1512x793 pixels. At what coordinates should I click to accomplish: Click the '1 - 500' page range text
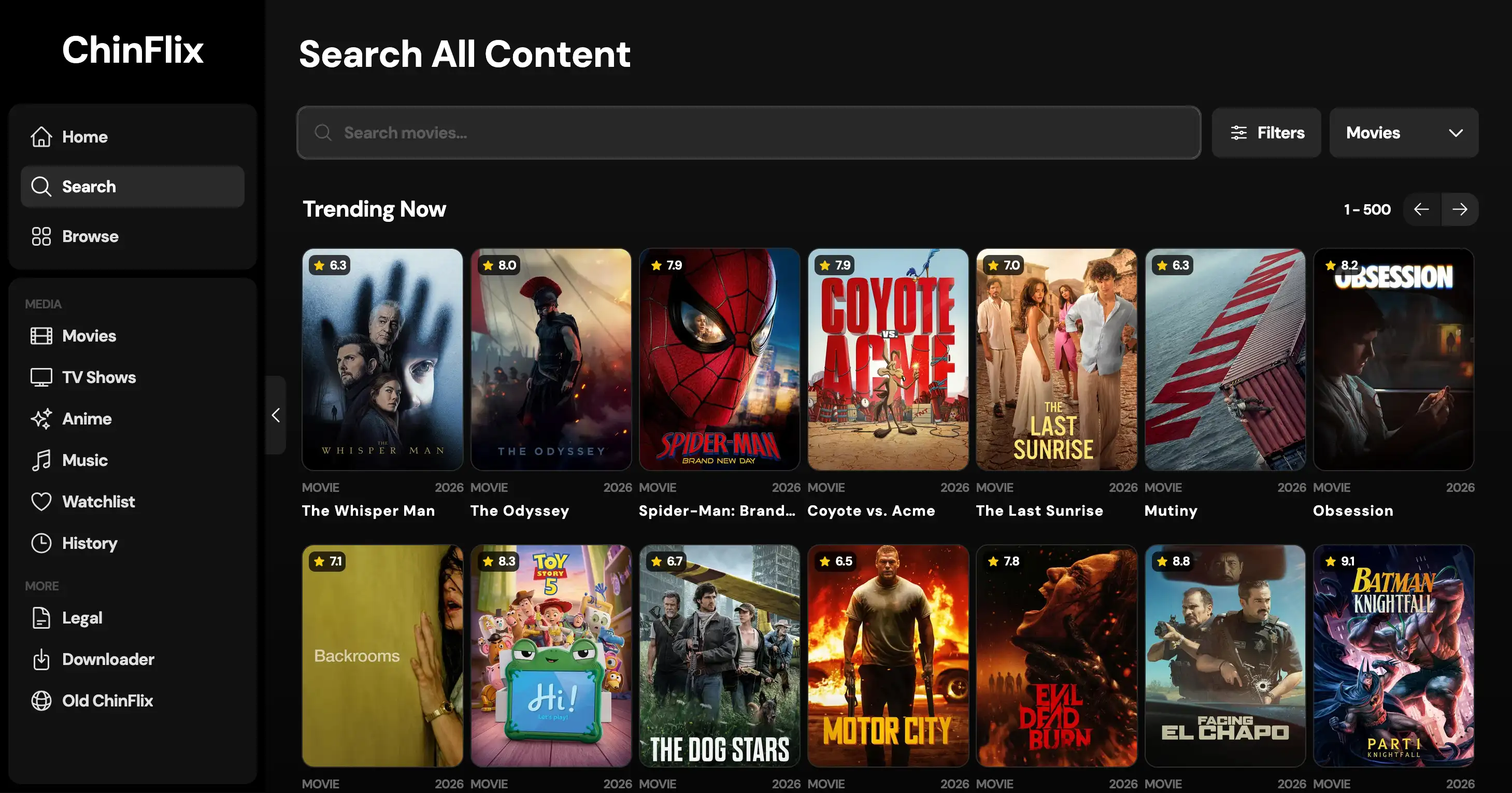tap(1367, 209)
